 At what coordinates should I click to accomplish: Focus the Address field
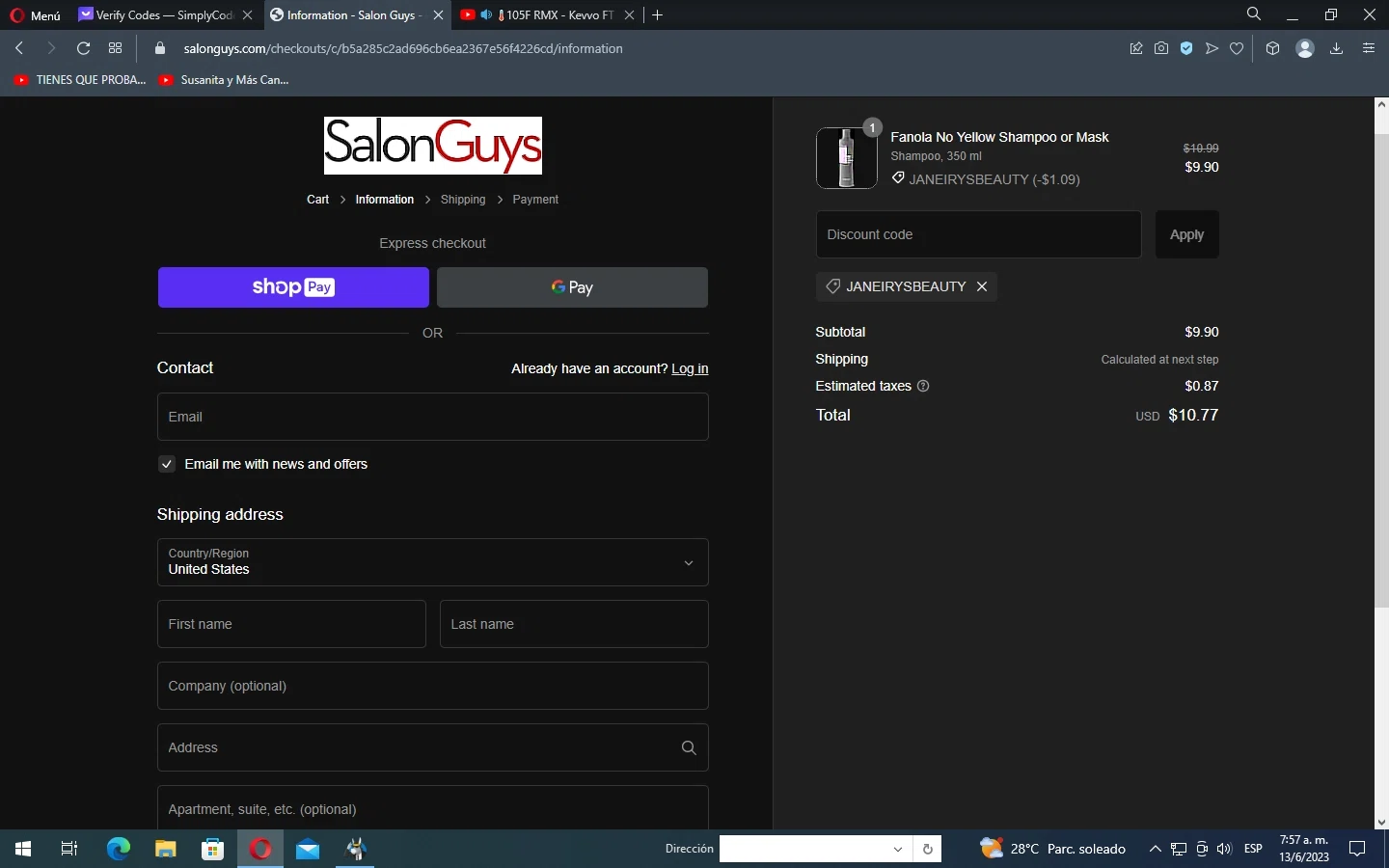tap(433, 747)
